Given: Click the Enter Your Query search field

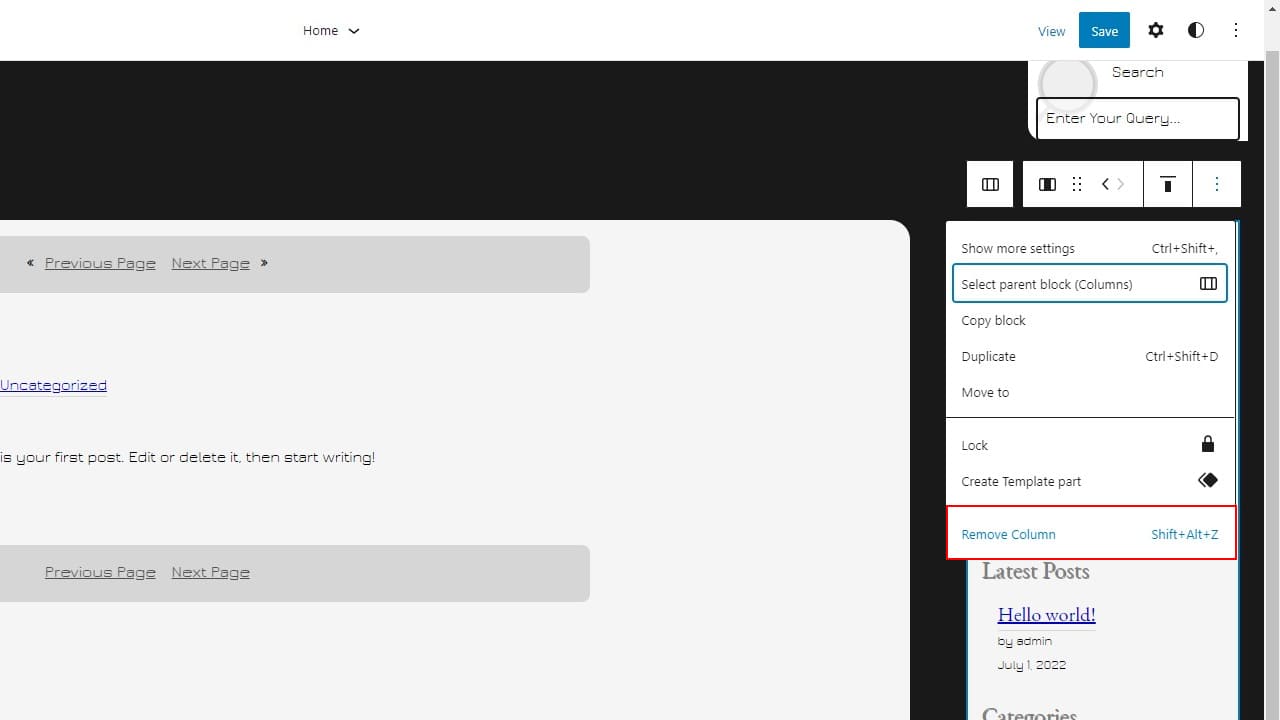Looking at the screenshot, I should (x=1137, y=118).
